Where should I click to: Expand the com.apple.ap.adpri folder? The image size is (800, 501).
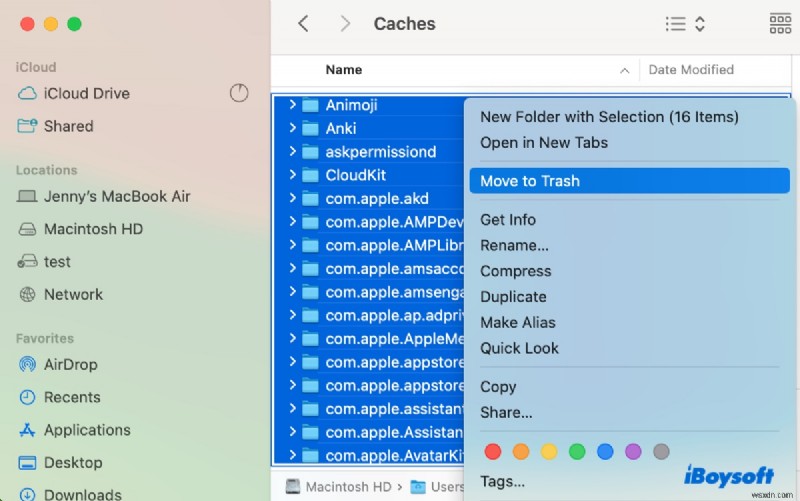(x=292, y=315)
